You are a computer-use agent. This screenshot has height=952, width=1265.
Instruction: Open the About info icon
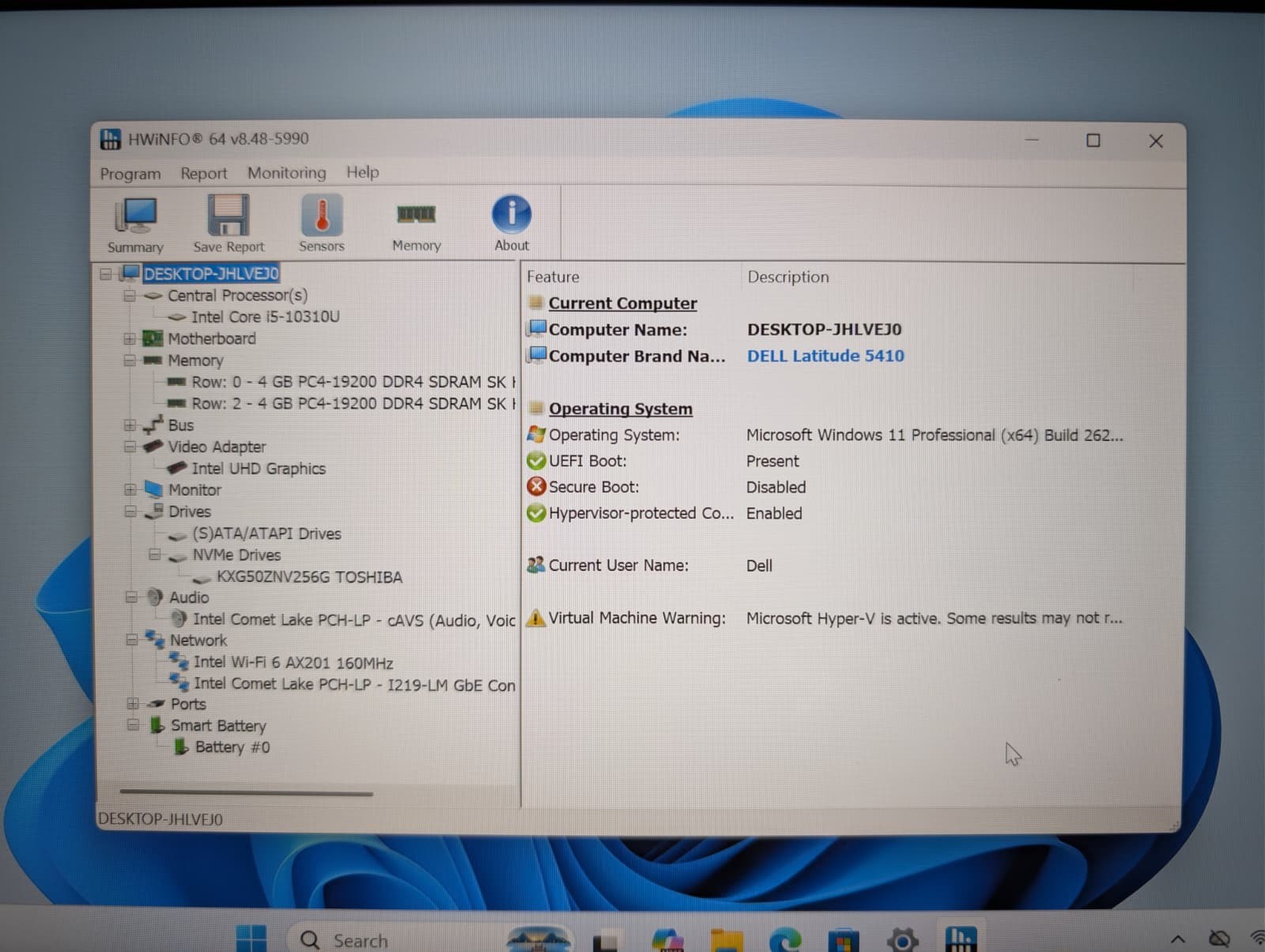(512, 213)
